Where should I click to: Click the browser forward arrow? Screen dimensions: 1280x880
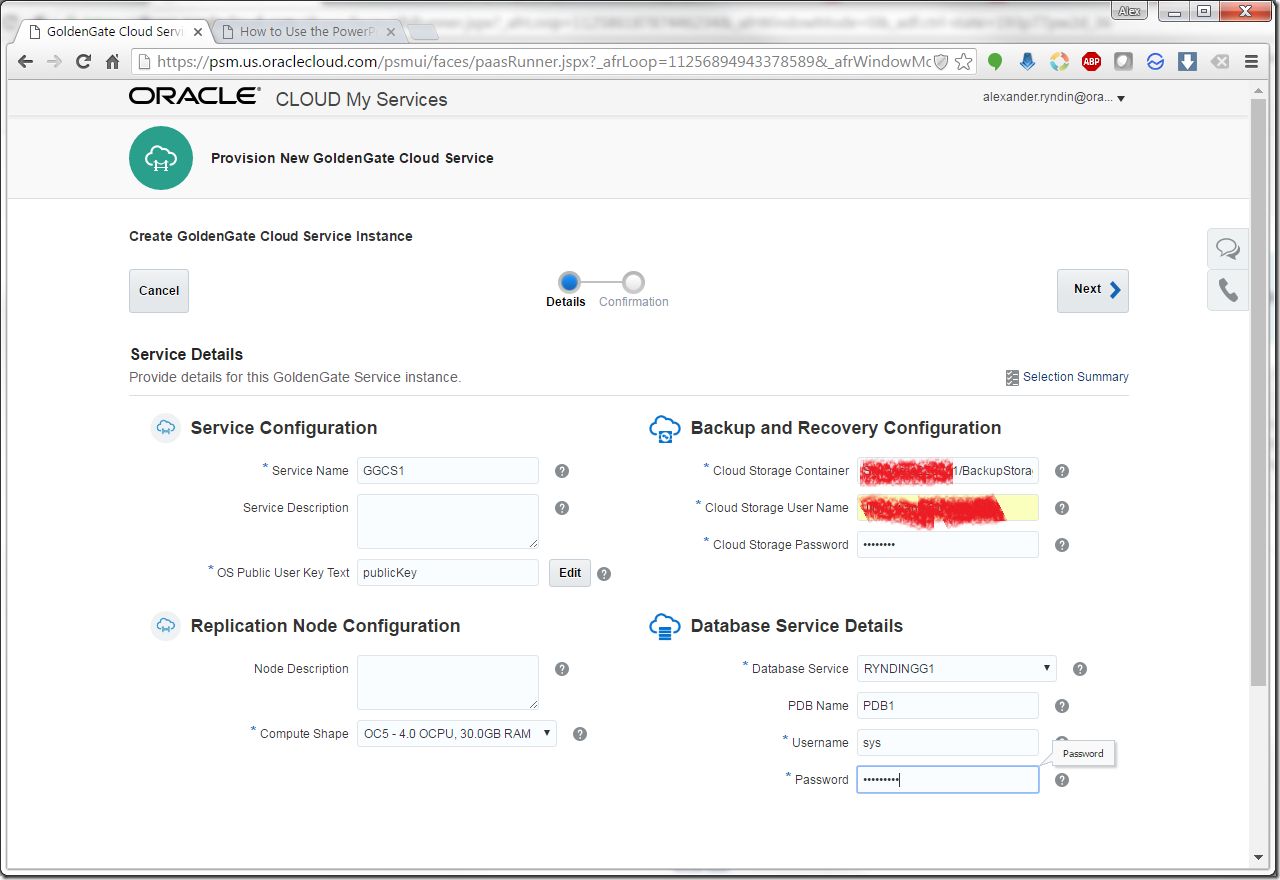coord(54,62)
